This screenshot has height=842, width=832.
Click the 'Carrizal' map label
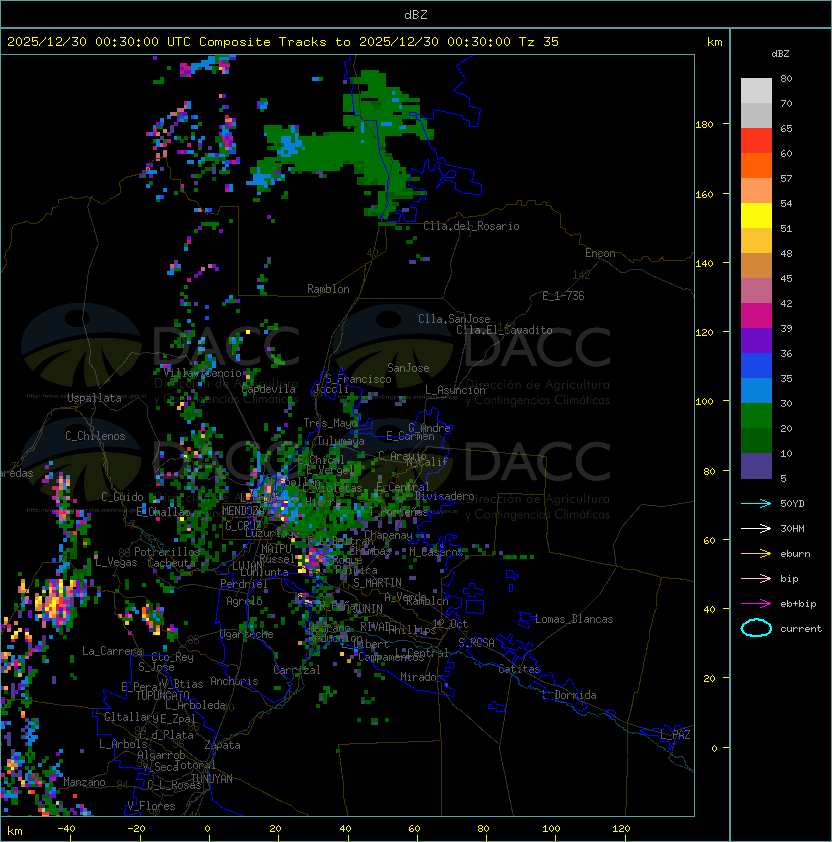297,670
